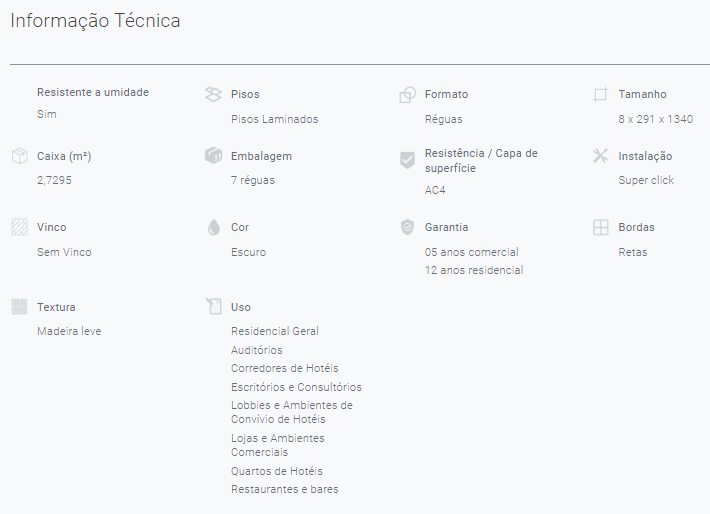Click the Uso floor plan icon
Image resolution: width=710 pixels, height=514 pixels.
(214, 306)
